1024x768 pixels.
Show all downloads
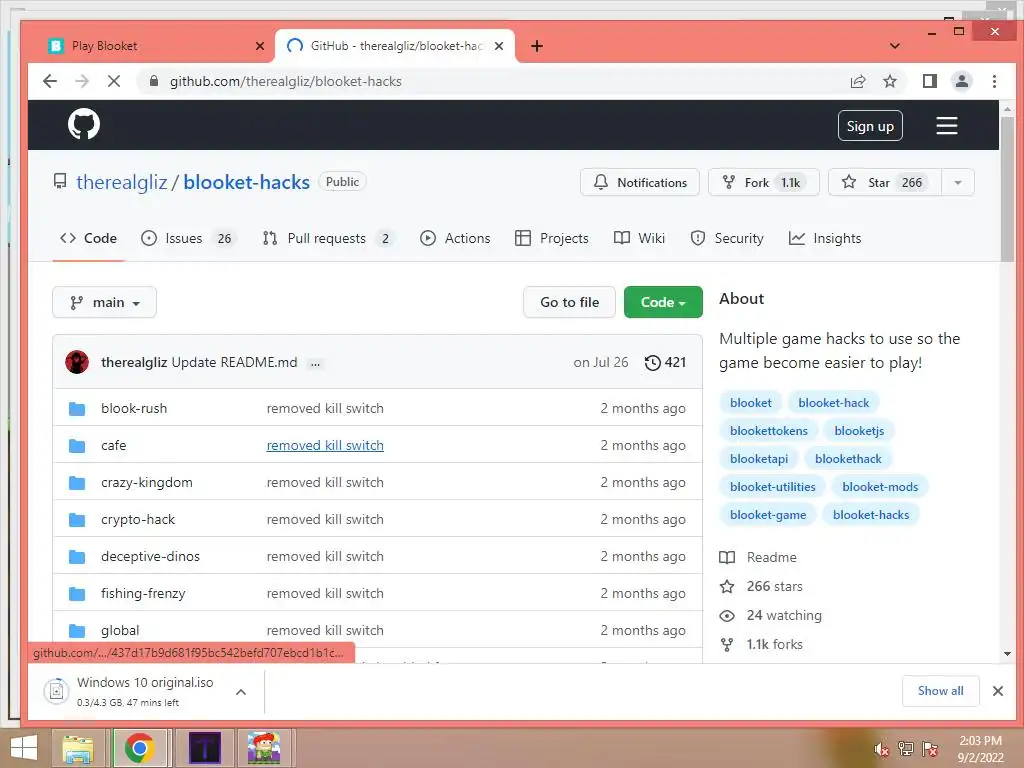(940, 691)
